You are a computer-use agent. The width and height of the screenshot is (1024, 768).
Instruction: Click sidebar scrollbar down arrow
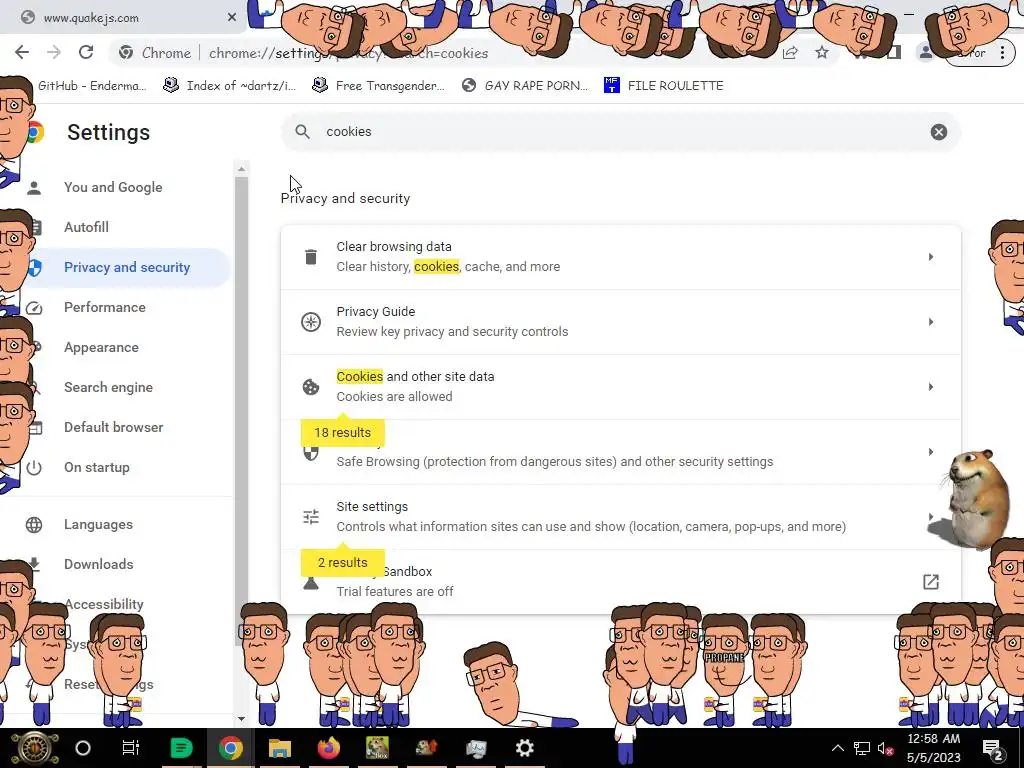[241, 718]
